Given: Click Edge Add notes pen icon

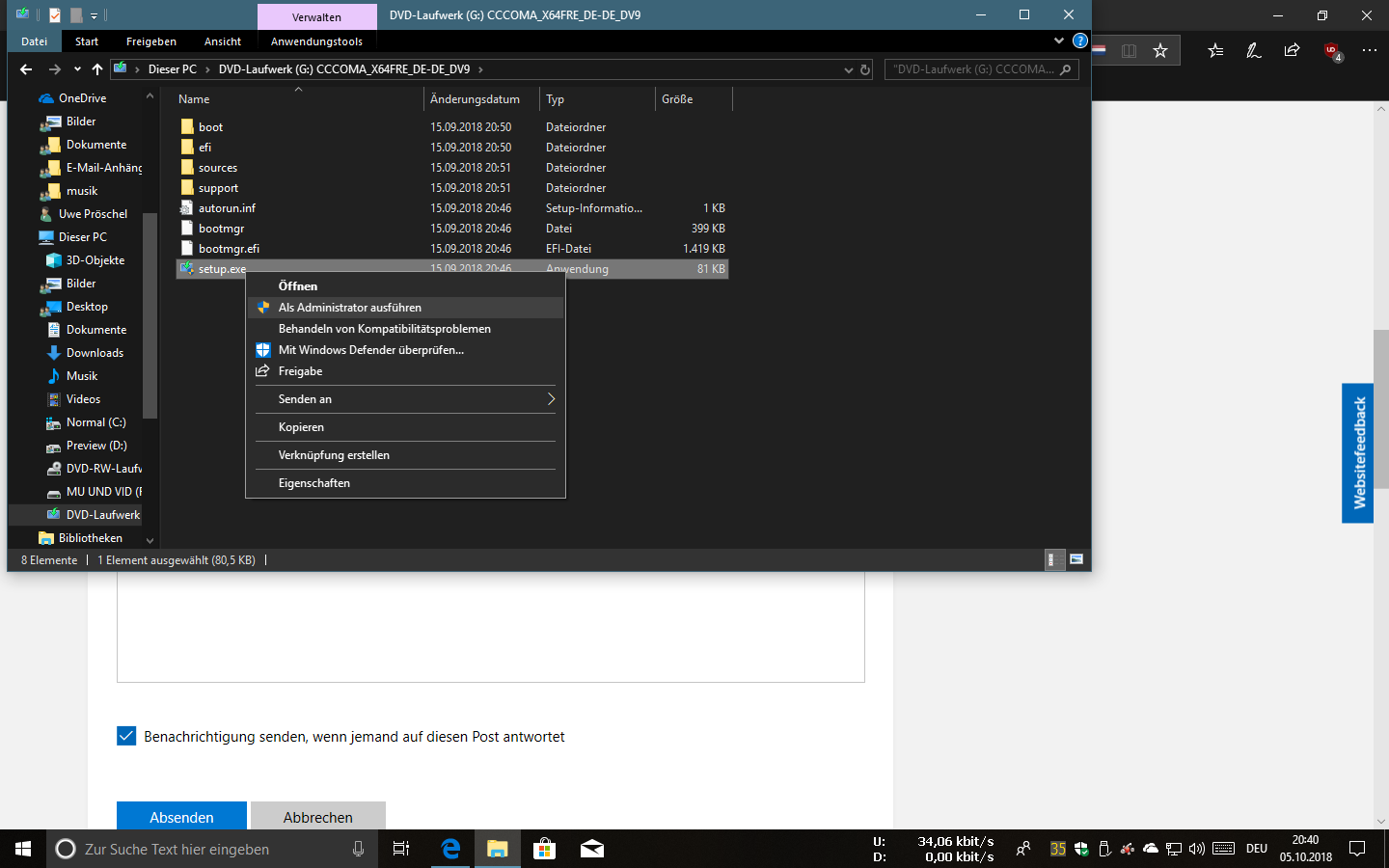Looking at the screenshot, I should tap(1254, 50).
